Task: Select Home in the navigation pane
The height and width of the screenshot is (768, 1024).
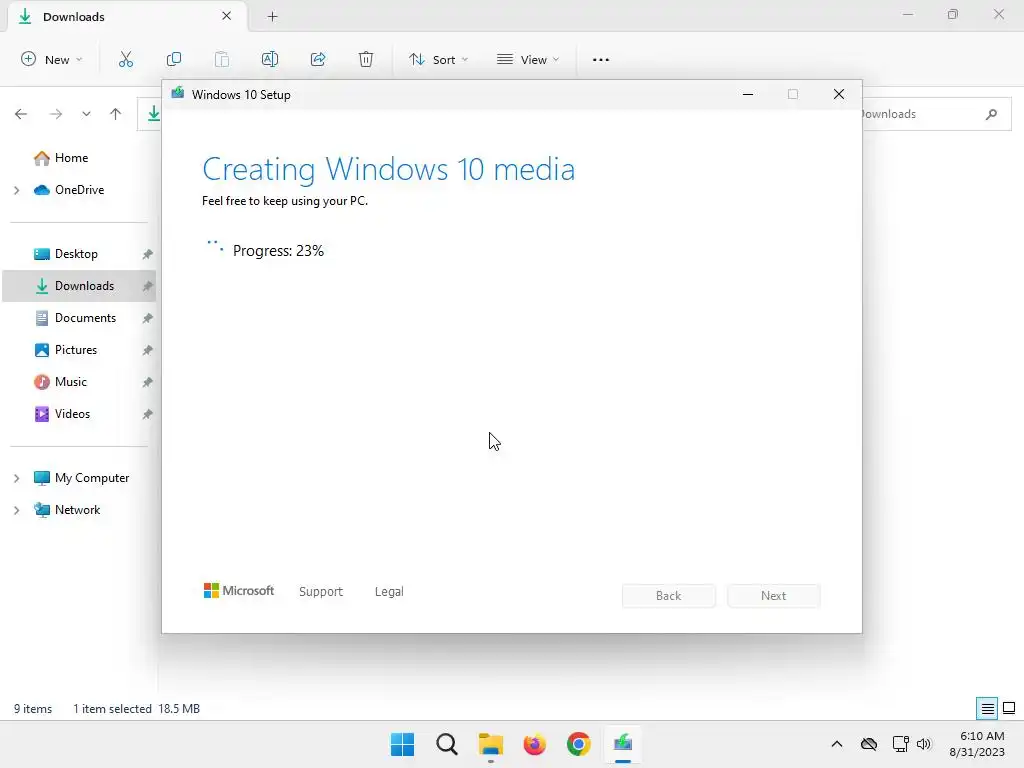Action: click(x=71, y=158)
